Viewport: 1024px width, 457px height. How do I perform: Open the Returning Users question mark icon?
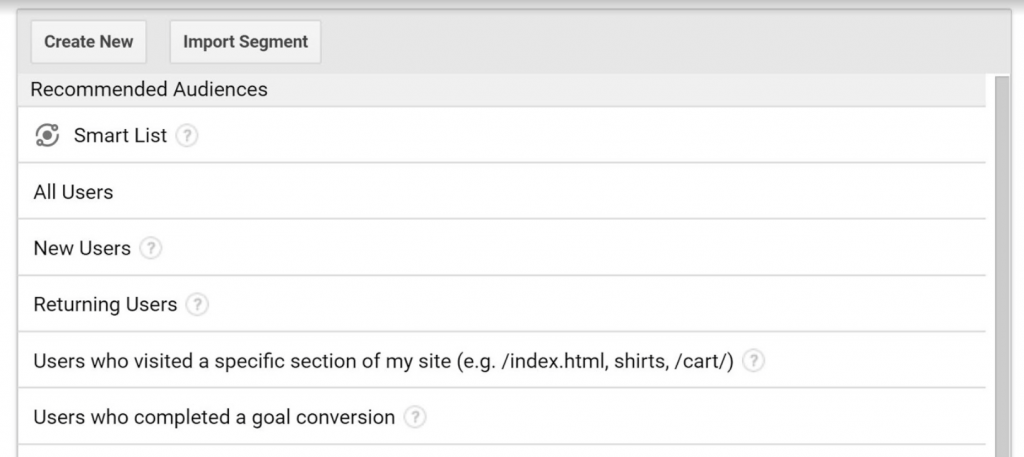[197, 305]
